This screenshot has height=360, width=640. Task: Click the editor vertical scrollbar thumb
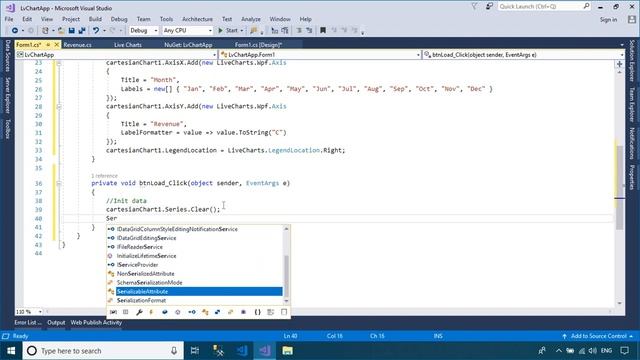pos(620,187)
